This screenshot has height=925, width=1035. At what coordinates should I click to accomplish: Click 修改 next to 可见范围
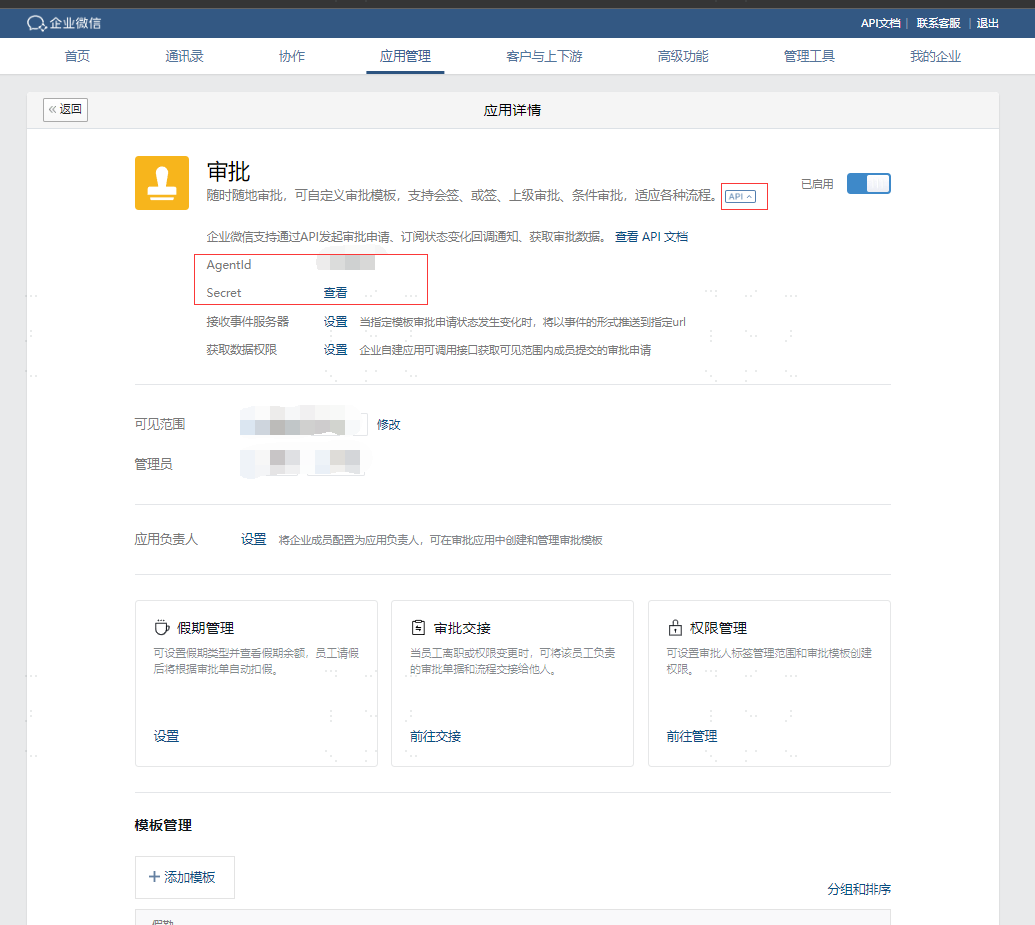tap(389, 425)
